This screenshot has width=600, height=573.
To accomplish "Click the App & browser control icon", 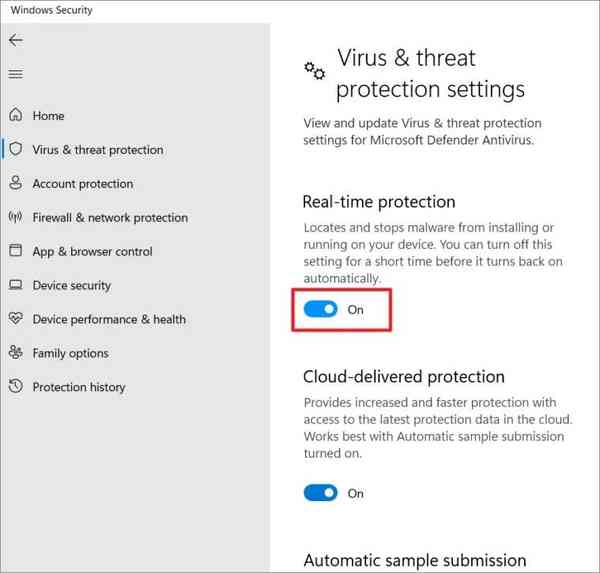I will 15,252.
